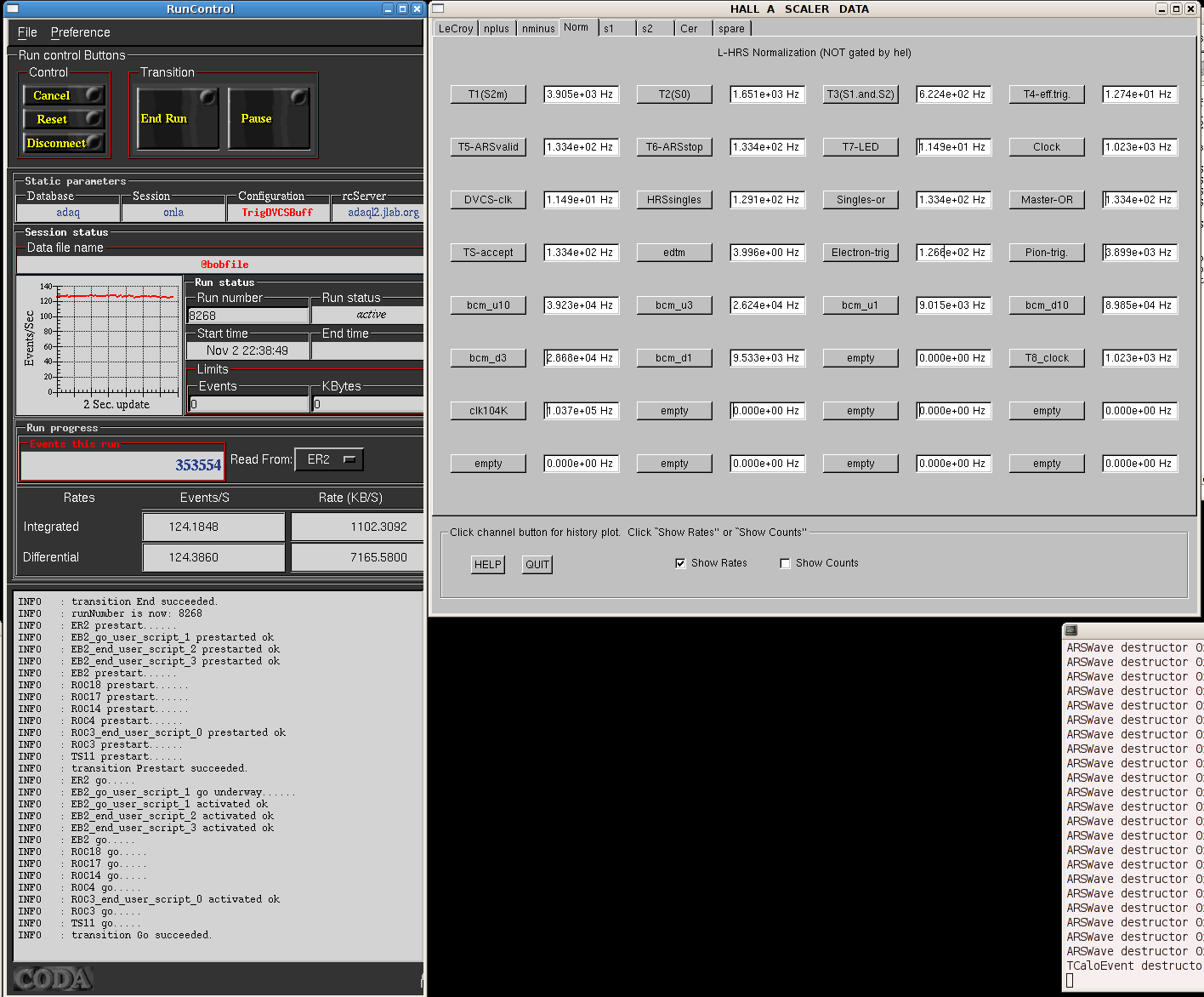Open history plot for Master-OR channel
This screenshot has width=1204, height=997.
pyautogui.click(x=1047, y=200)
